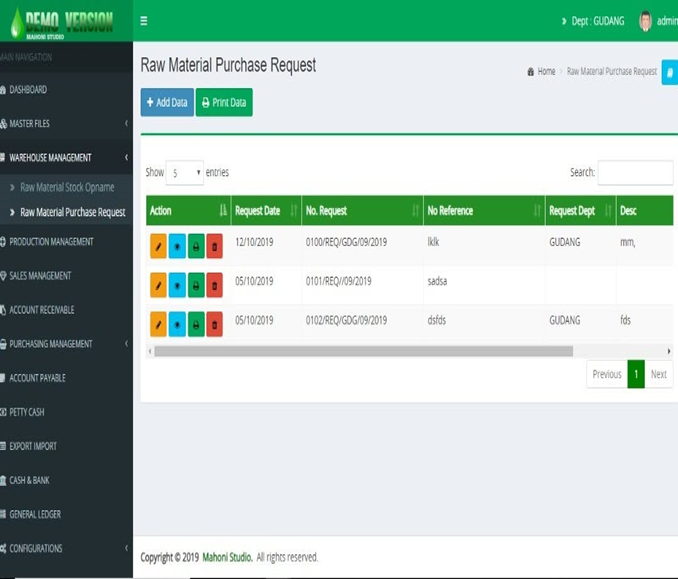
Task: Click the red delete icon for the lklk row
Action: tap(214, 246)
